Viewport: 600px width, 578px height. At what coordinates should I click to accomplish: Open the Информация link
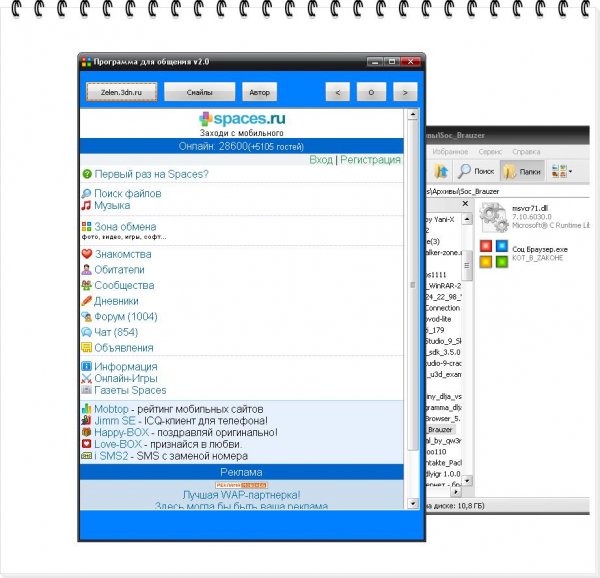126,366
